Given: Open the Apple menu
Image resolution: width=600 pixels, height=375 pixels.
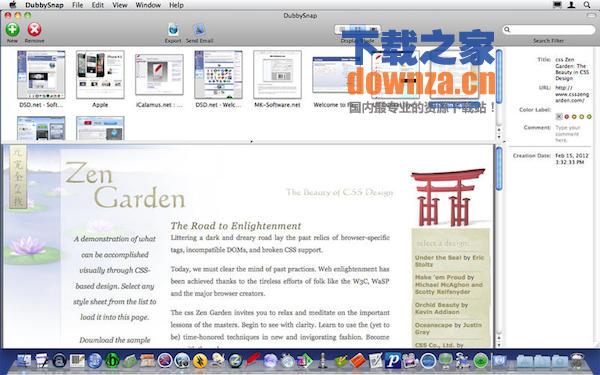Looking at the screenshot, I should (13, 5).
